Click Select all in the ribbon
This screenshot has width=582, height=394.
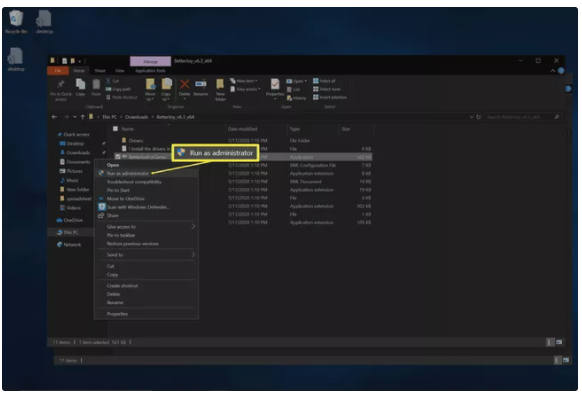coord(324,81)
